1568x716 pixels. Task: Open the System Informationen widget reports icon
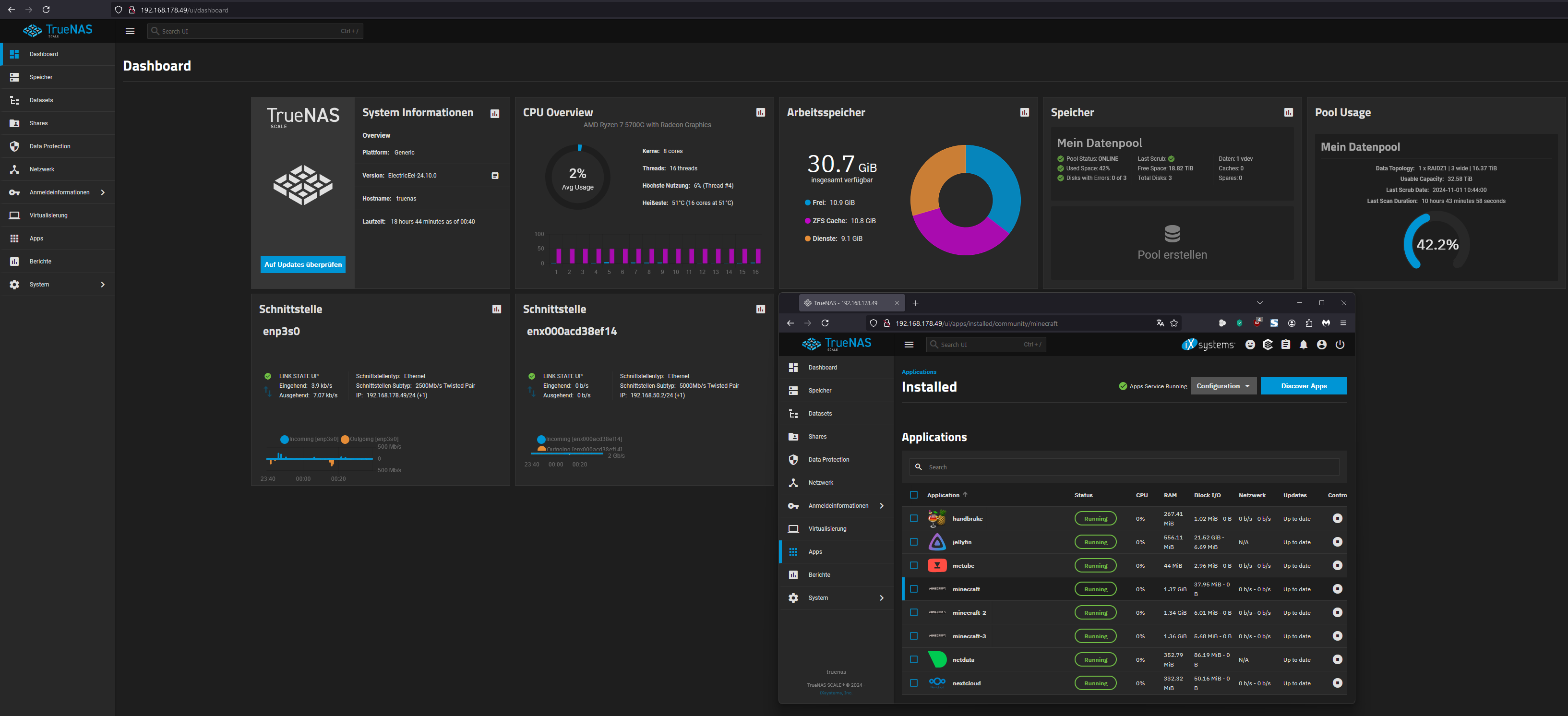coord(495,113)
